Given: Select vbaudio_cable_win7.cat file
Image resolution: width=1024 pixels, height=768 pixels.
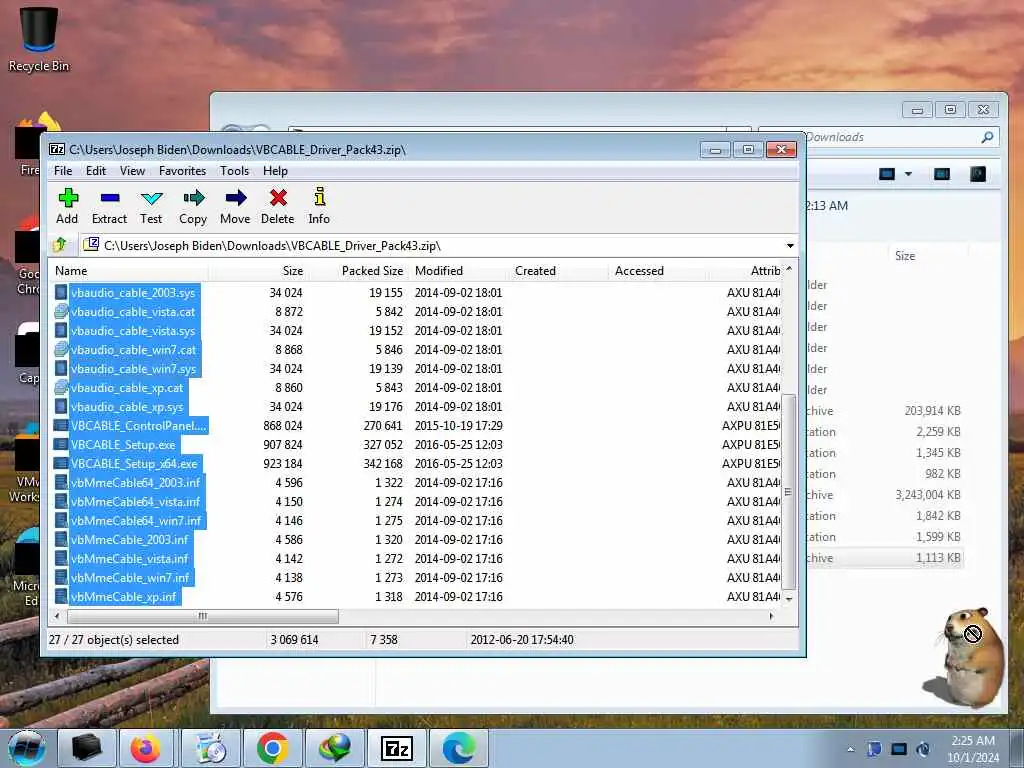Looking at the screenshot, I should coord(133,349).
